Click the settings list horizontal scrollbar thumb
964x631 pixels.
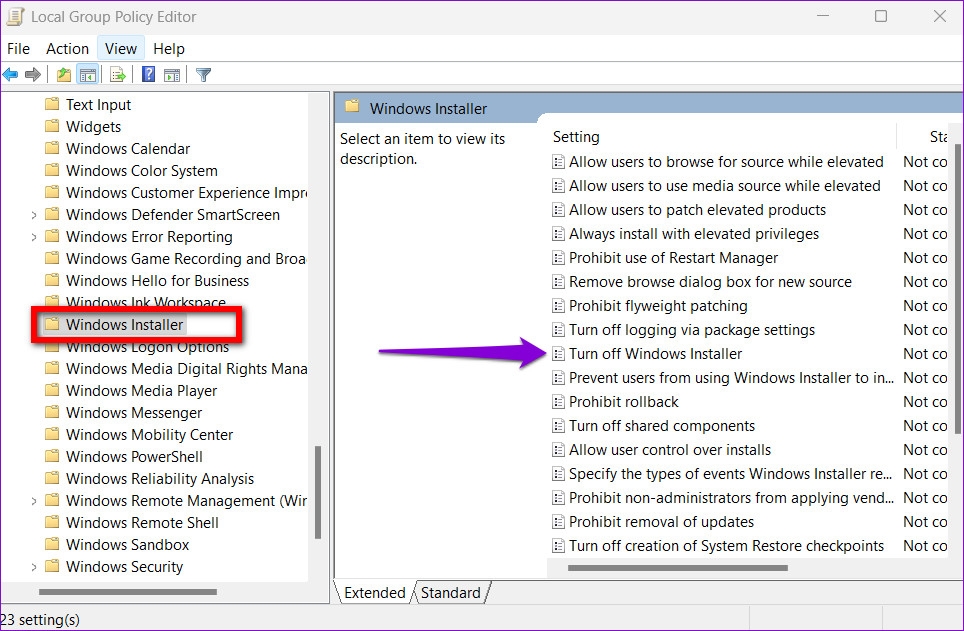click(x=678, y=568)
